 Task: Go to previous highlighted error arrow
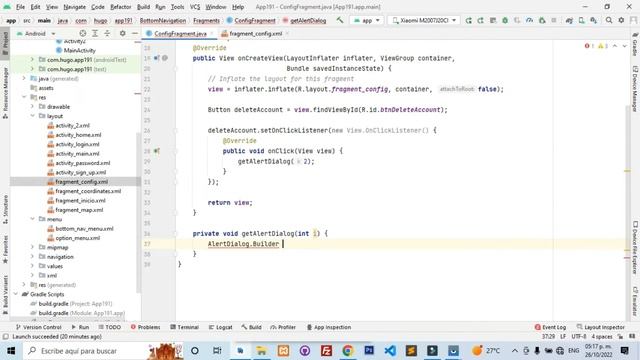(x=615, y=46)
